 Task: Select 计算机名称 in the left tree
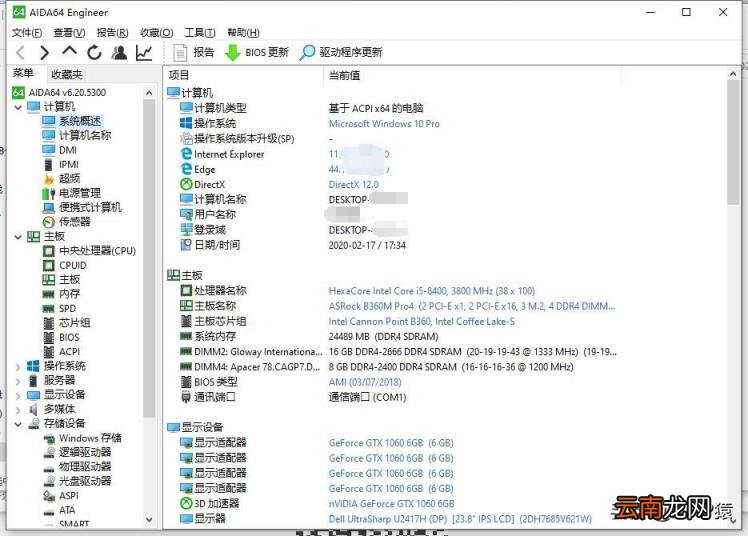tap(77, 135)
